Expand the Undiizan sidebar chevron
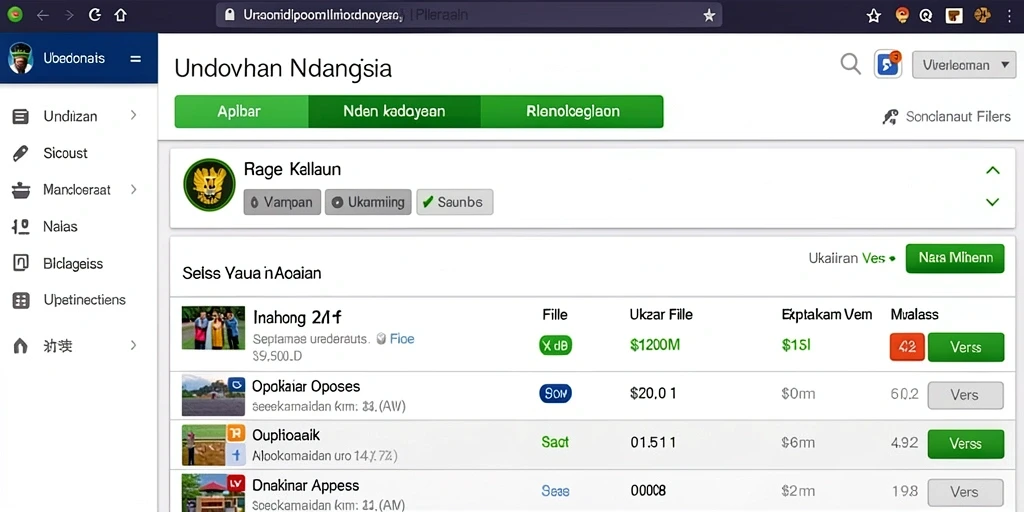Image resolution: width=1024 pixels, height=512 pixels. [x=133, y=116]
